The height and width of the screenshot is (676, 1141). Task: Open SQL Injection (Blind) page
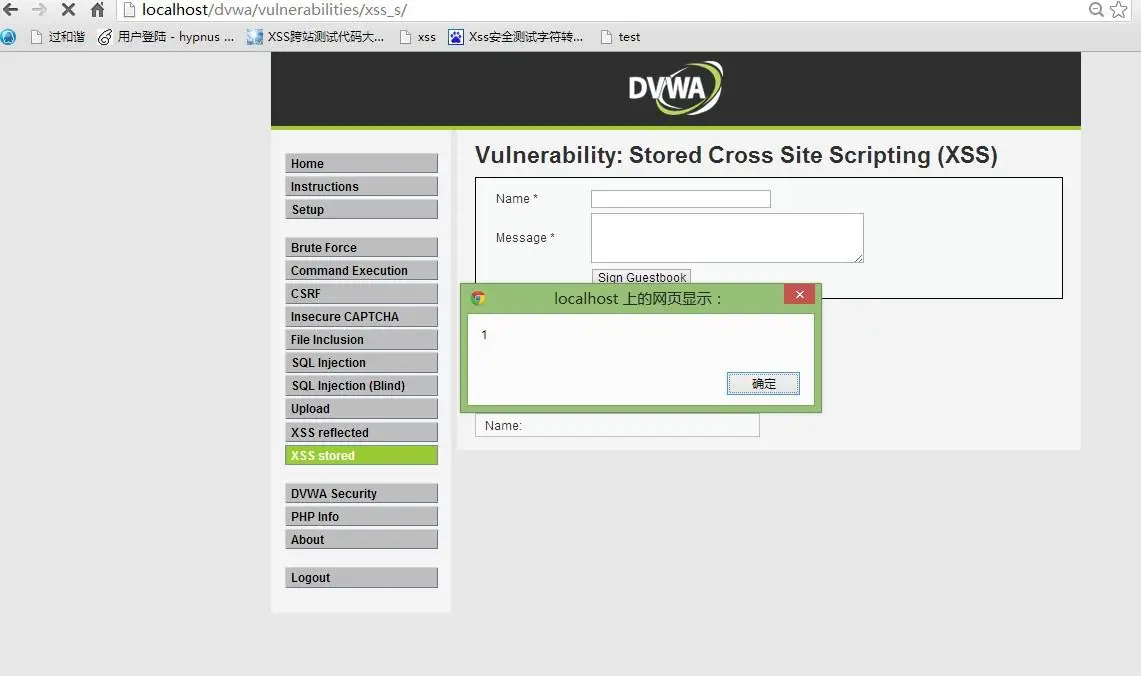coord(361,386)
